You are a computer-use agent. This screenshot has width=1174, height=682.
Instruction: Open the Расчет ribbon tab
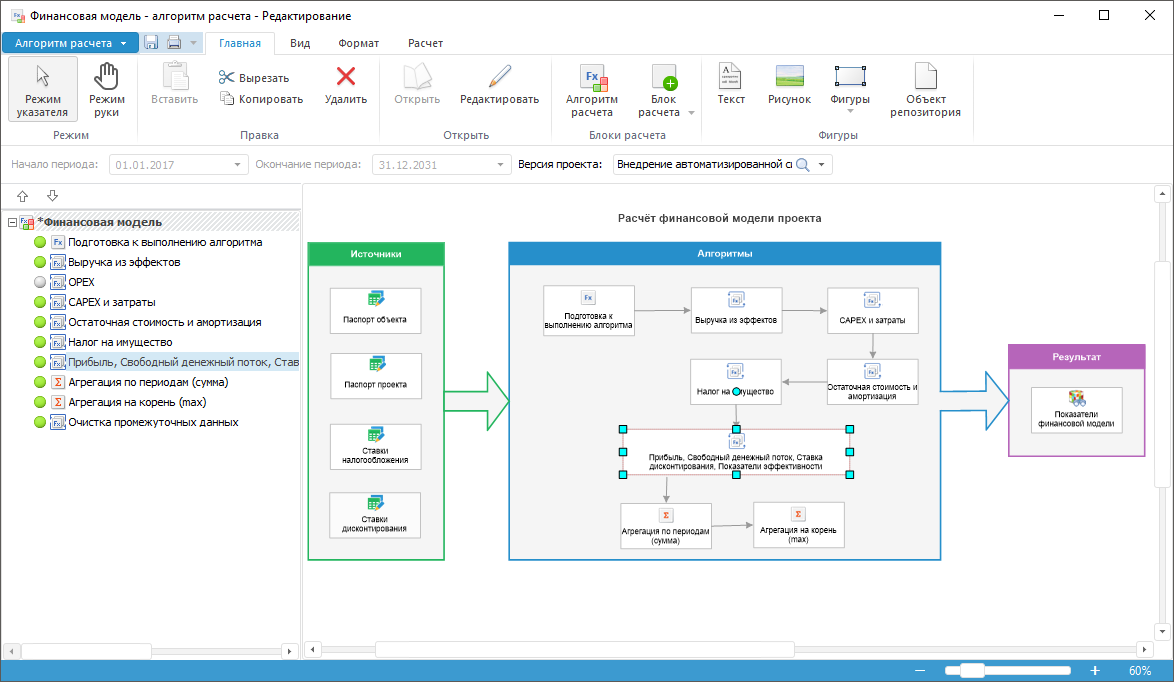tap(425, 43)
